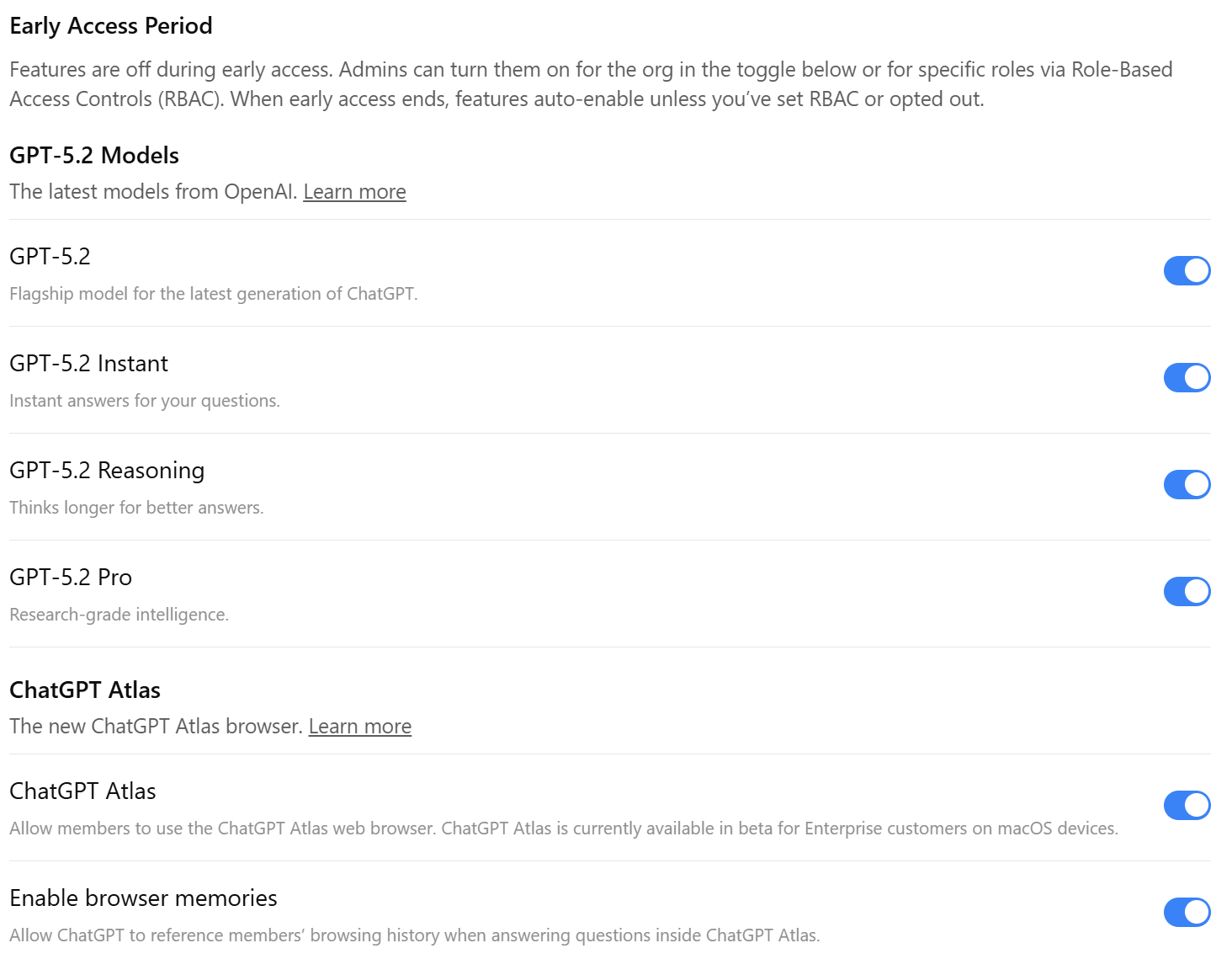Click the Research-grade intelligence description

(119, 615)
